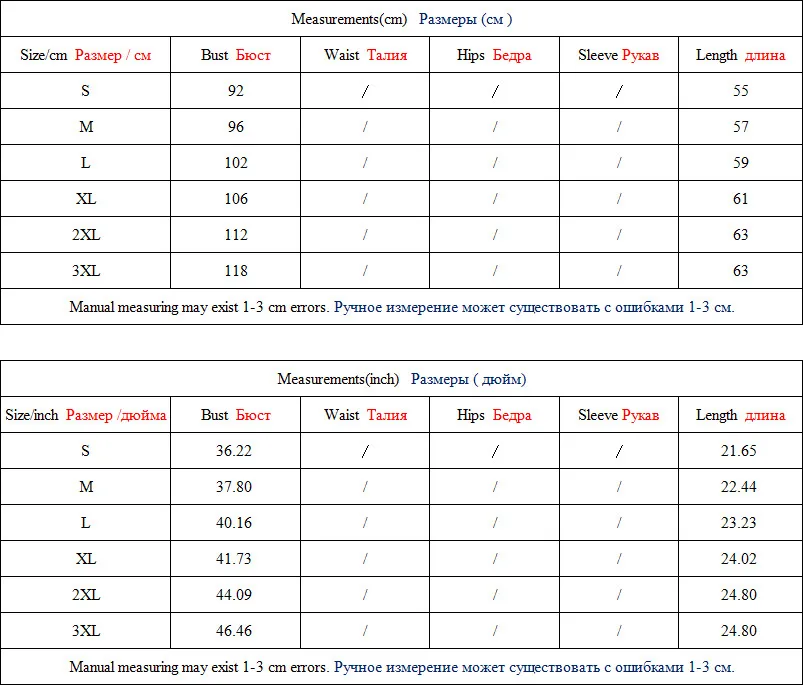The width and height of the screenshot is (803, 685).
Task: Select the XL size label in the cm table
Action: point(86,199)
